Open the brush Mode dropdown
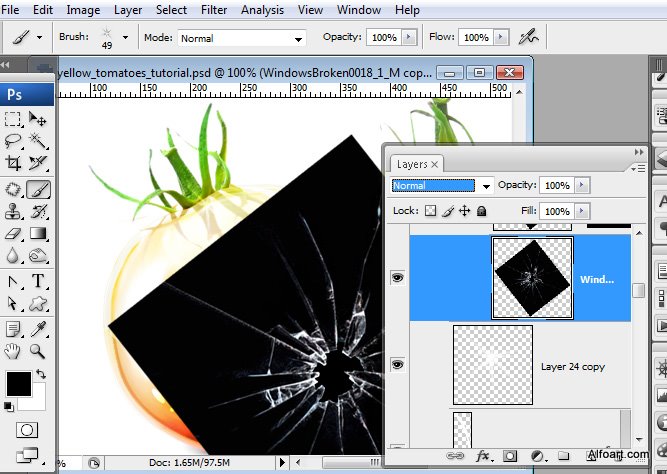The width and height of the screenshot is (667, 474). click(x=241, y=38)
